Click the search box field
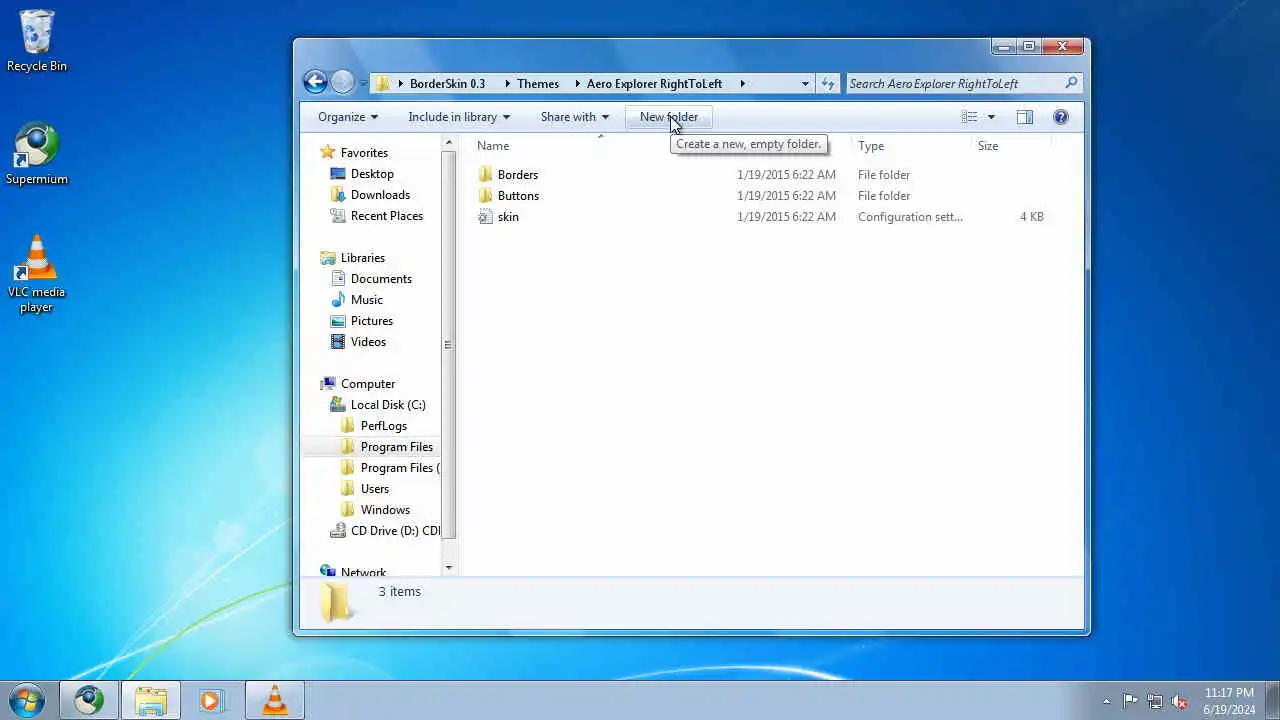The image size is (1280, 720). [955, 83]
